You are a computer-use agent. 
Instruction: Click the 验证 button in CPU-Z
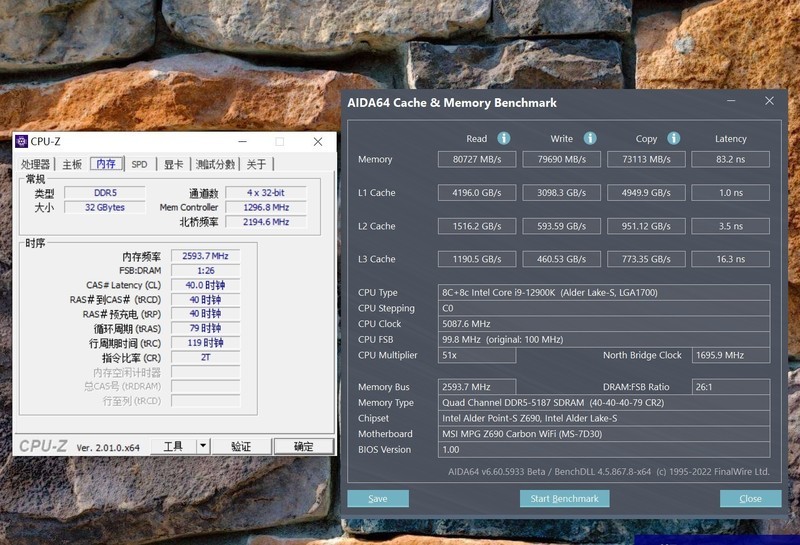pyautogui.click(x=241, y=446)
